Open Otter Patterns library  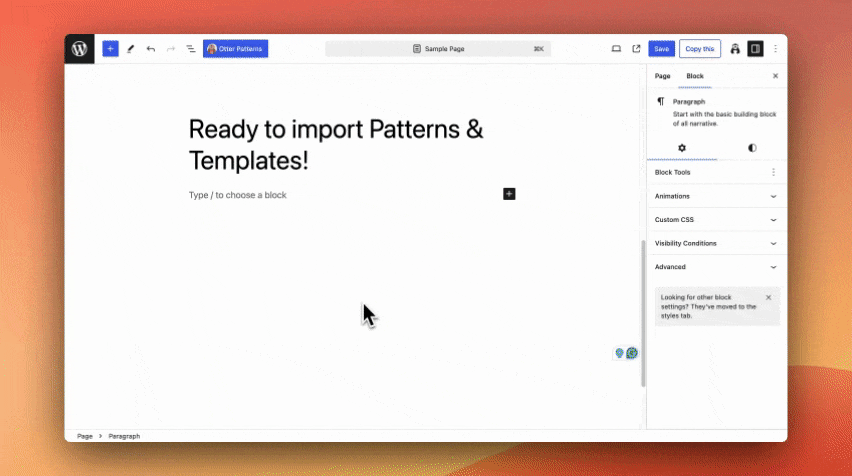point(235,49)
